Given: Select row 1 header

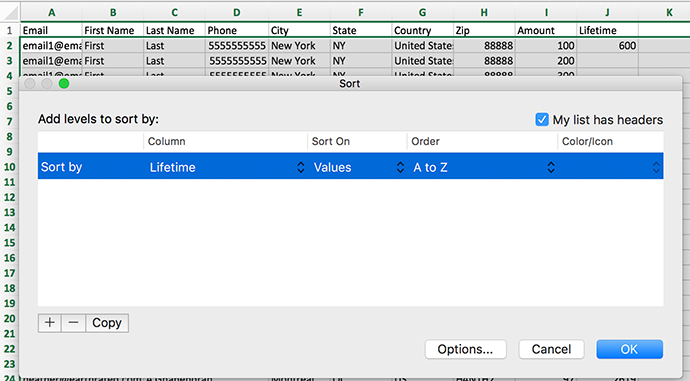Looking at the screenshot, I should coord(10,30).
